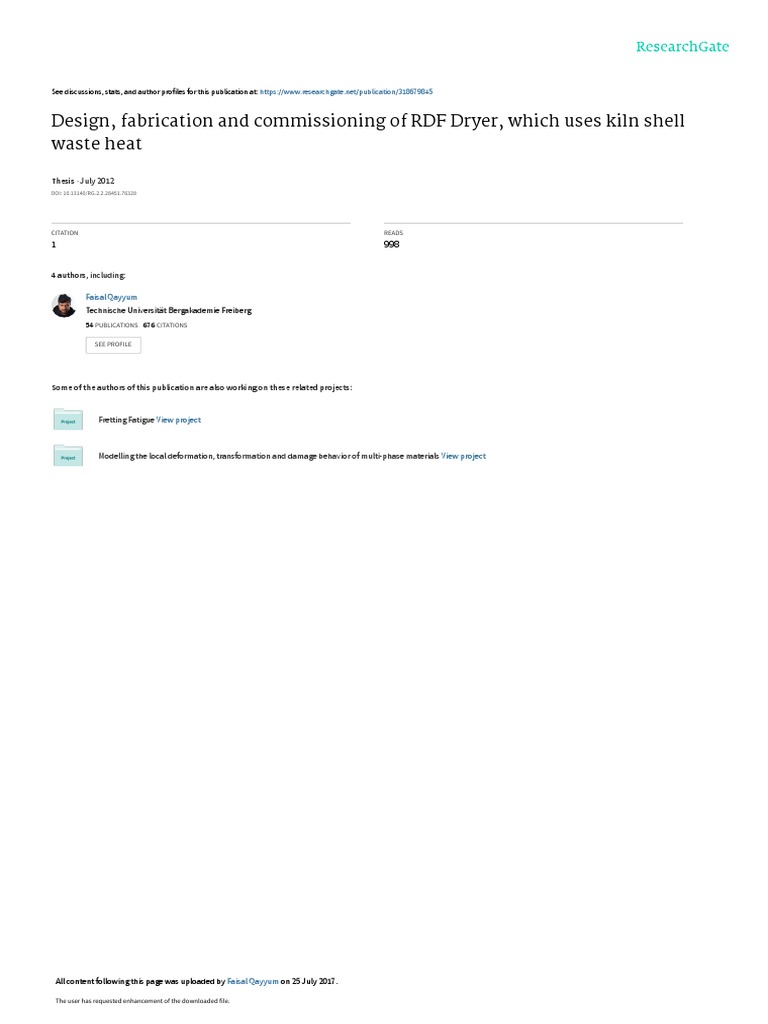
Task: Click the Thesis July 2012 label
Action: tap(83, 181)
